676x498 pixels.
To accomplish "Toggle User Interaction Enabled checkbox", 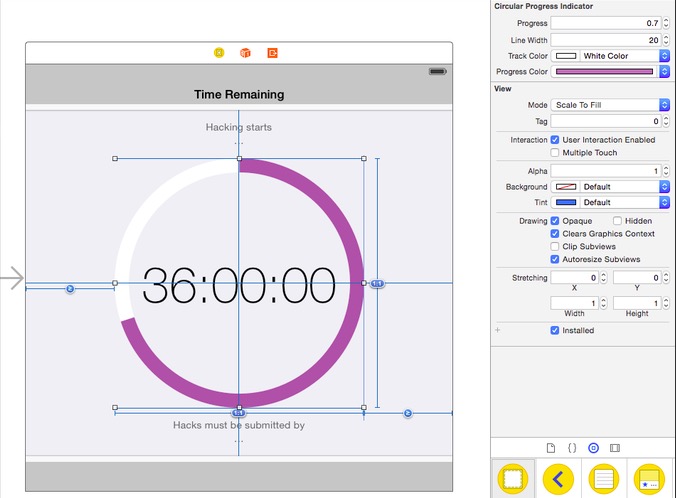I will (x=555, y=140).
